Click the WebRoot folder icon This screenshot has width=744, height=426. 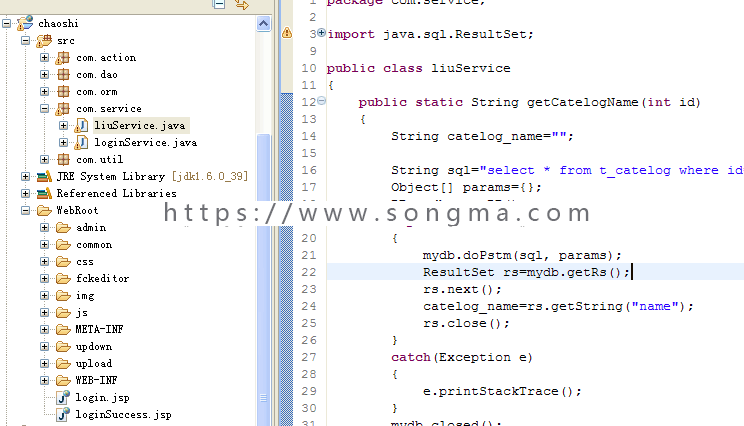point(44,211)
